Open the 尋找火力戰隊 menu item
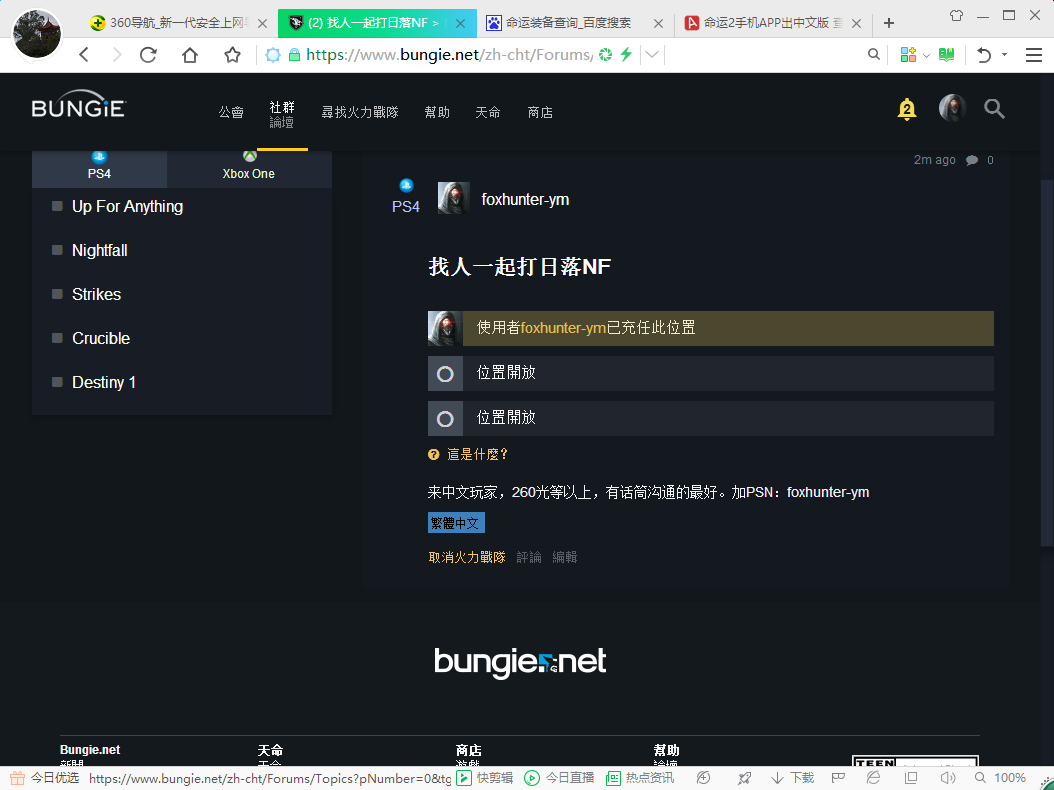This screenshot has width=1054, height=790. tap(360, 112)
